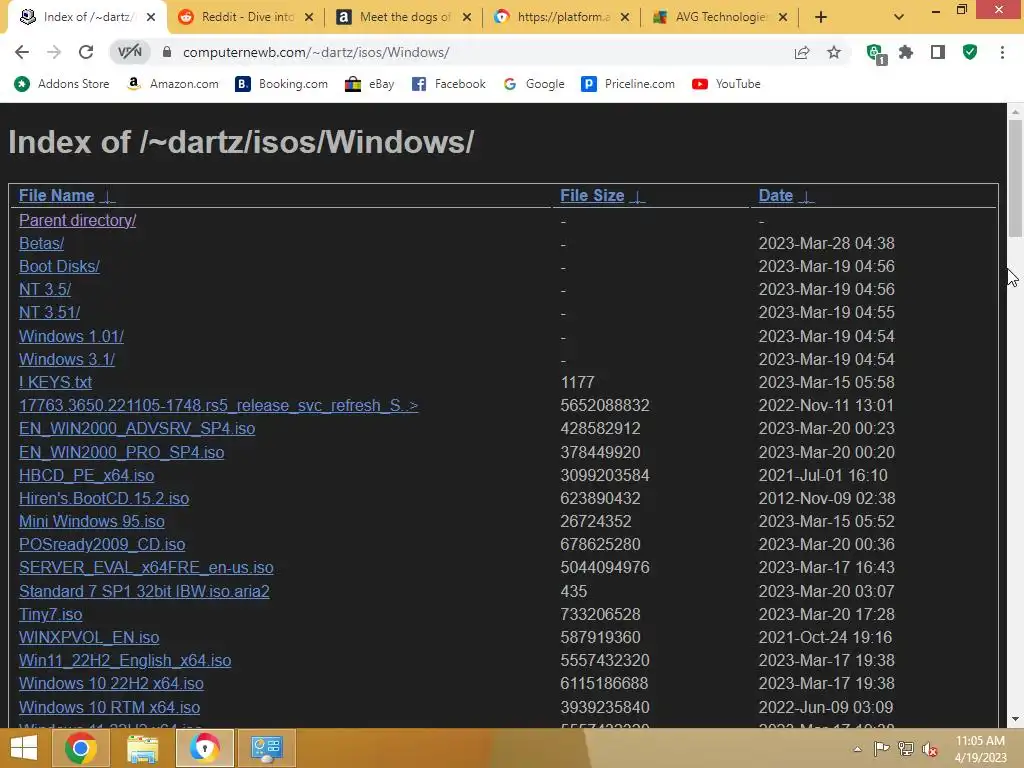Screen dimensions: 1024x768
Task: Open the NT 3.51 folder
Action: coord(50,312)
